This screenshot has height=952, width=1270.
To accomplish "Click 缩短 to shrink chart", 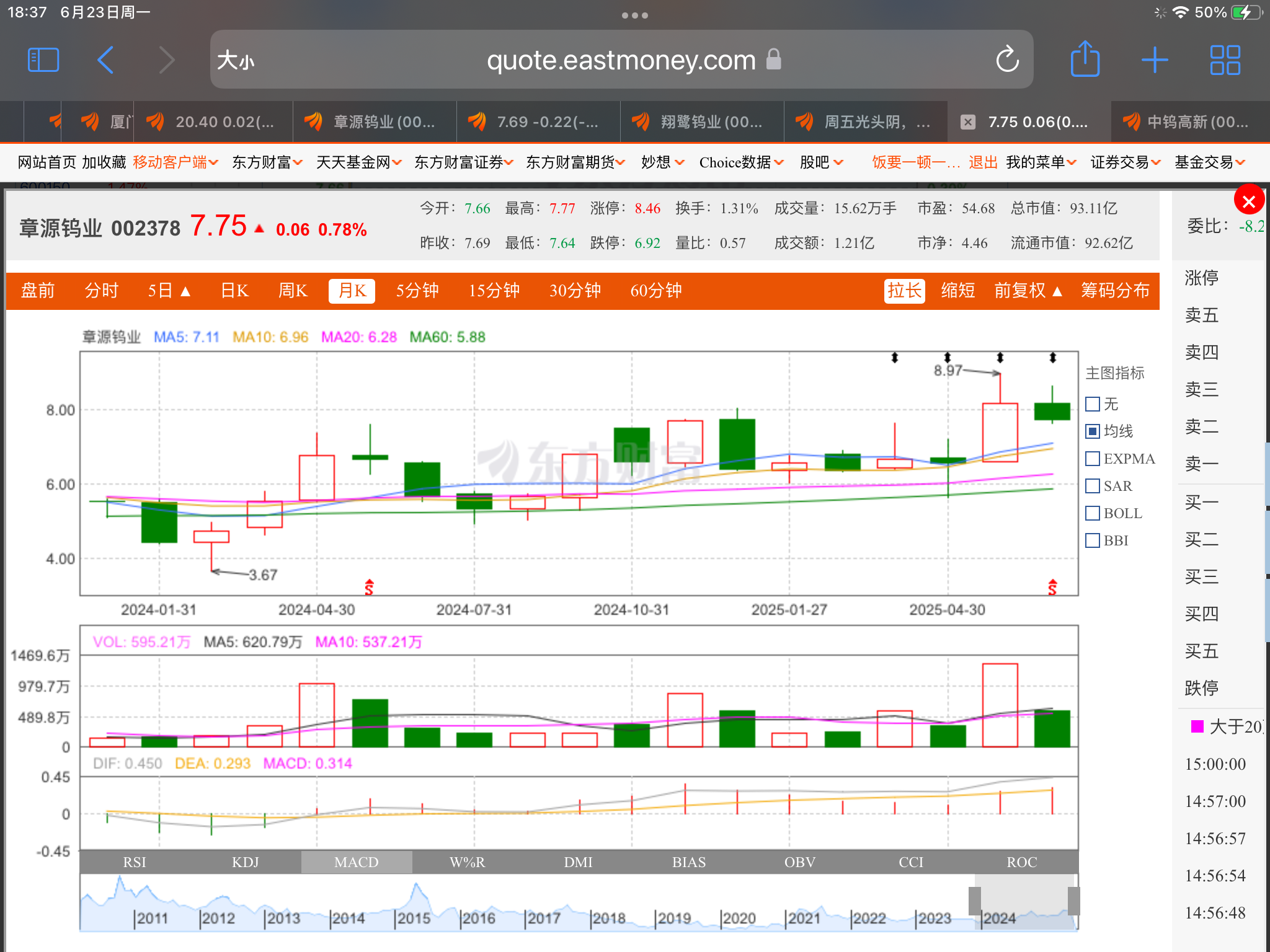I will (x=957, y=291).
